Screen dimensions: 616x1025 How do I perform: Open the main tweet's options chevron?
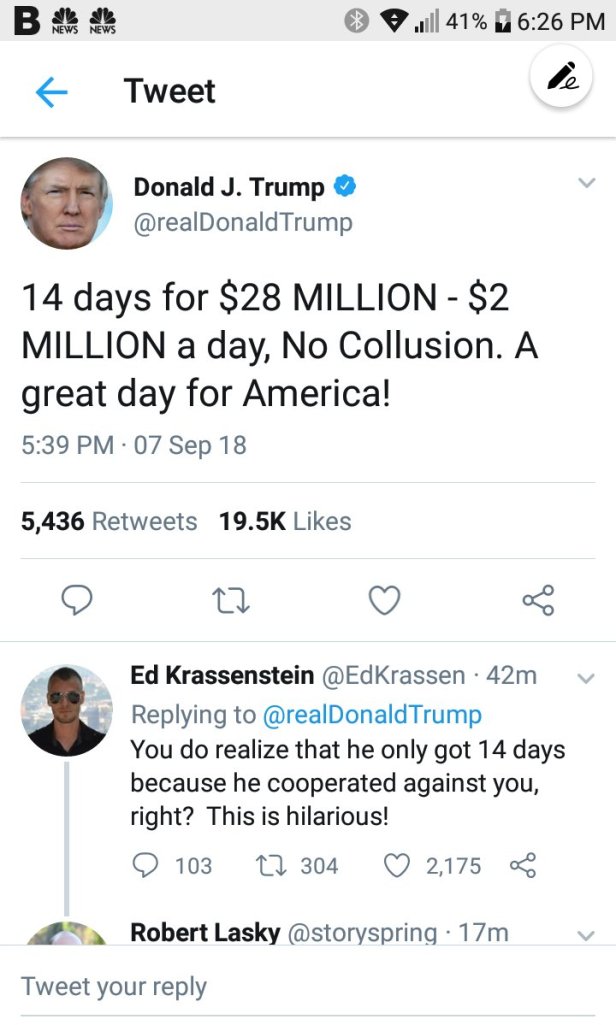(x=586, y=183)
